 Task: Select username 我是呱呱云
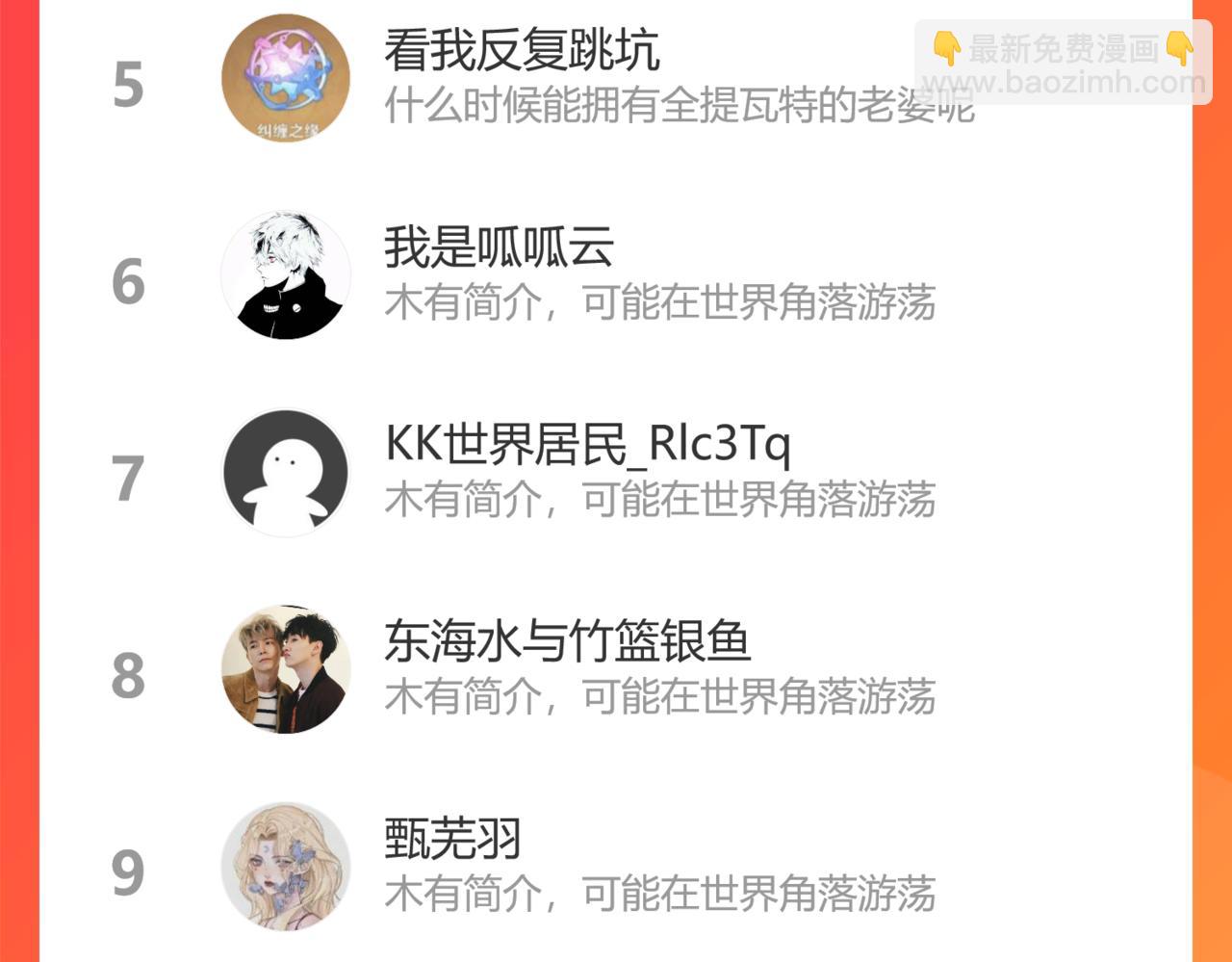pyautogui.click(x=499, y=247)
